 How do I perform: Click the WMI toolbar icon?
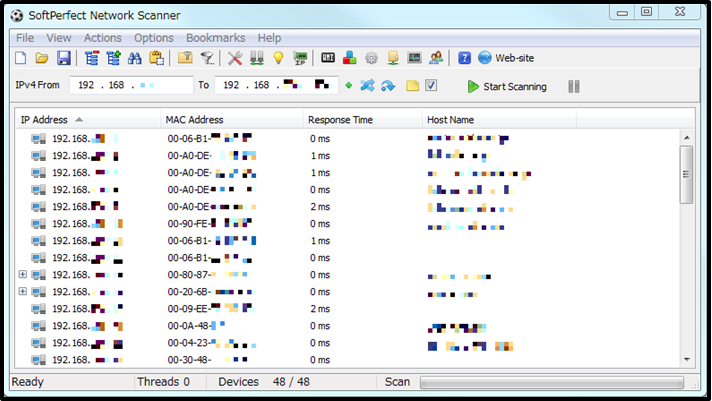point(328,58)
